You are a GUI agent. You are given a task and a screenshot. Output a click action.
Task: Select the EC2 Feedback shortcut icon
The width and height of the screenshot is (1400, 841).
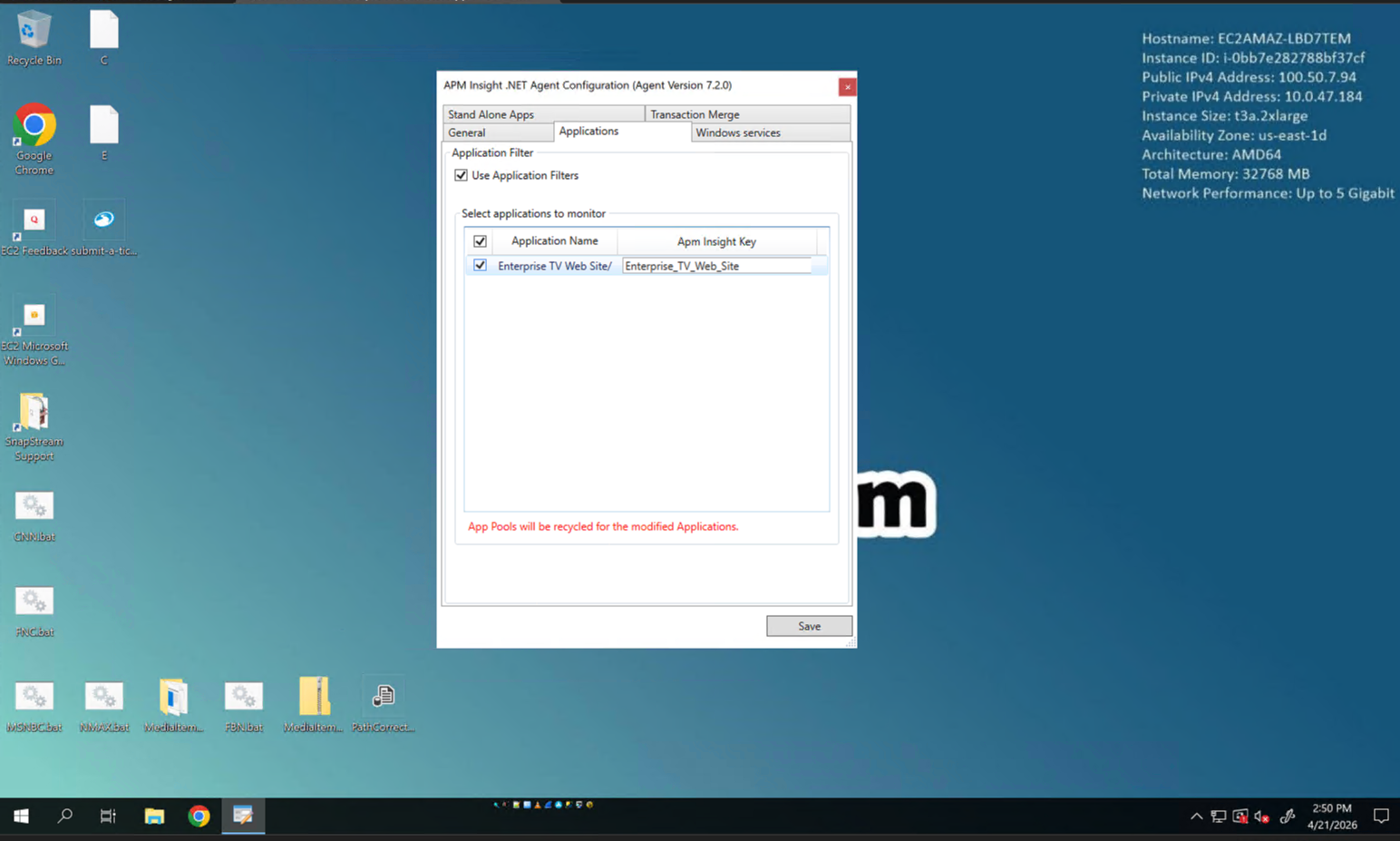(x=34, y=221)
